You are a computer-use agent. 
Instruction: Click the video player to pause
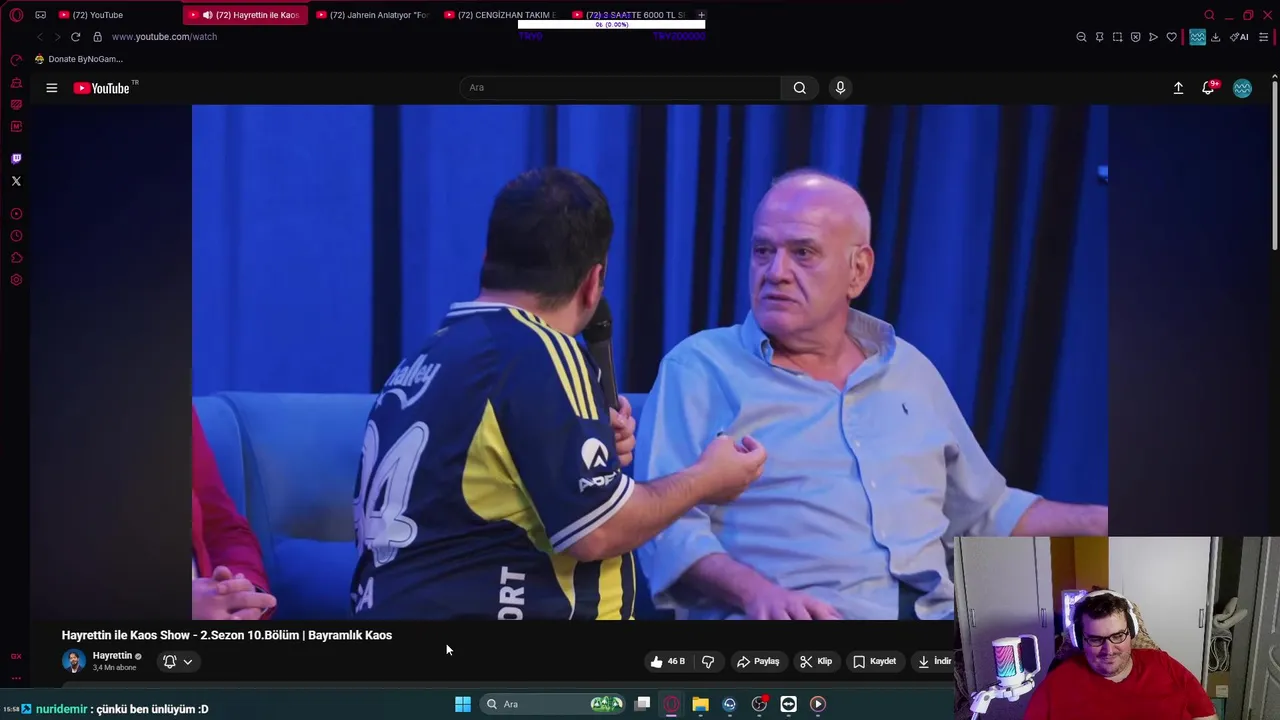[650, 362]
